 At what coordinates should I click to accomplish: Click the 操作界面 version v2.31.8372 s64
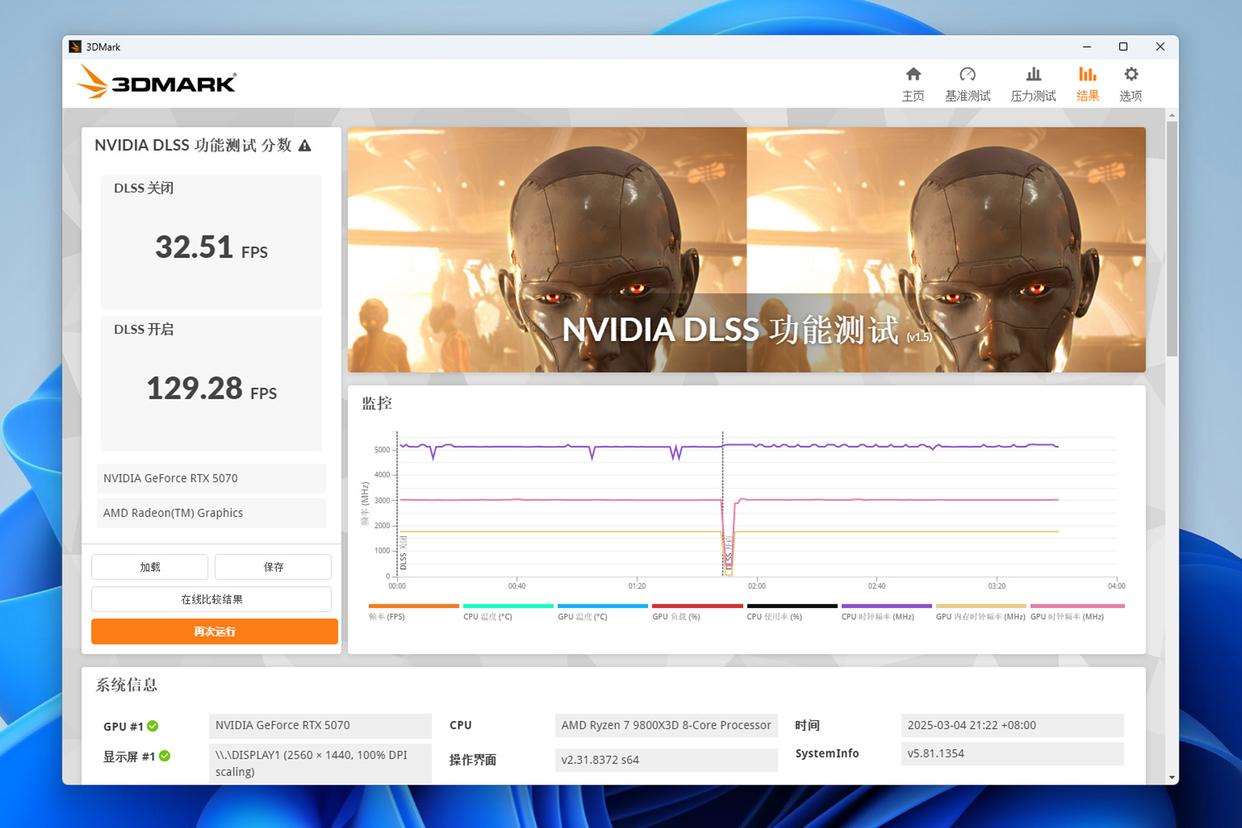666,760
